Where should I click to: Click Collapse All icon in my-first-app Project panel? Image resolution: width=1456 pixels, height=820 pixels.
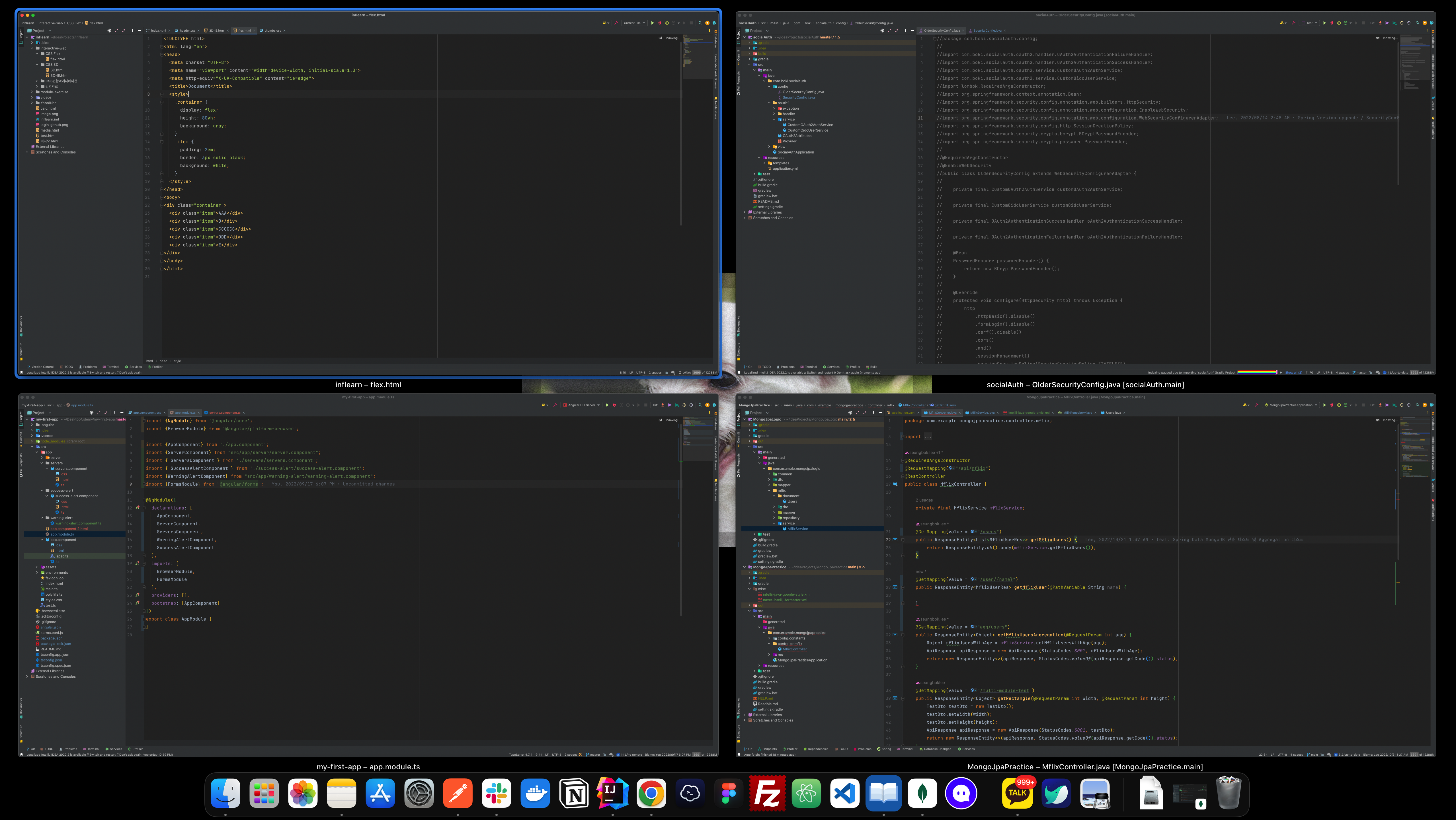[106, 413]
